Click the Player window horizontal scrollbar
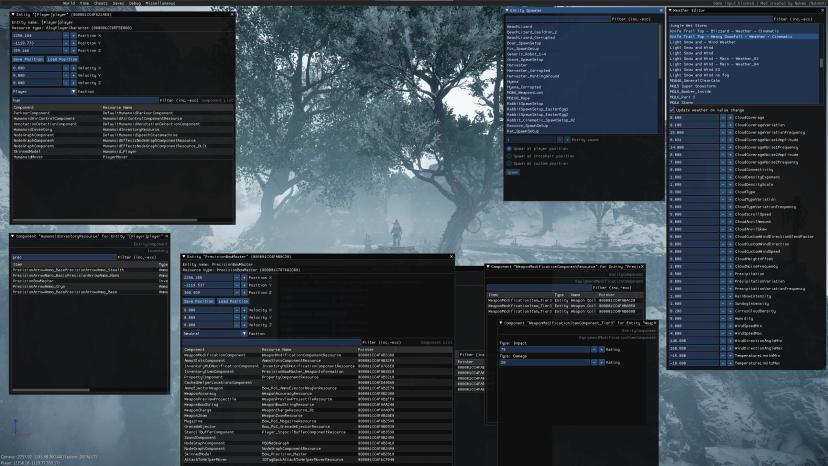The image size is (828, 466). pos(105,220)
